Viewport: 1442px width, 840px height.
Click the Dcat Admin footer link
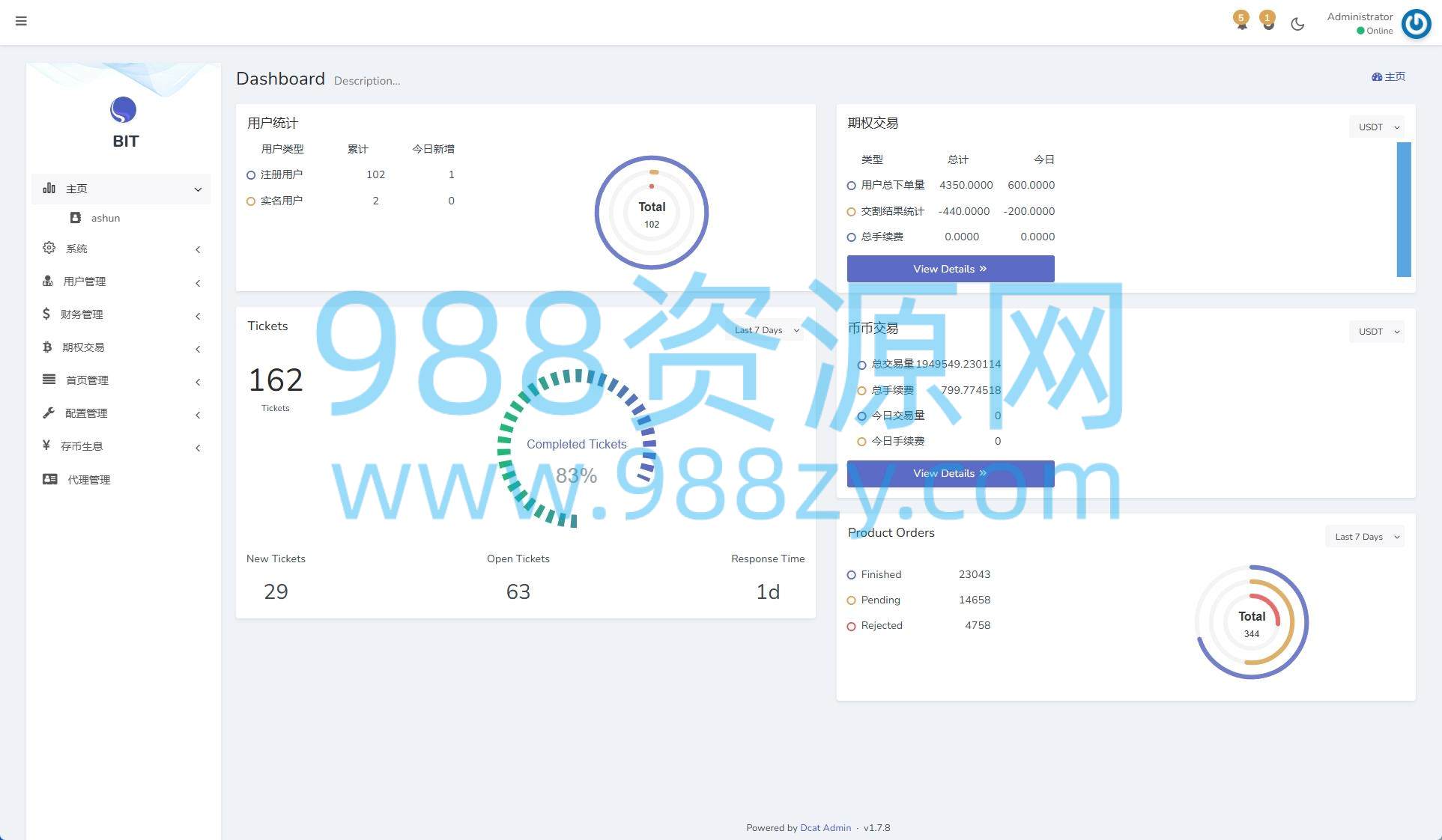pos(825,828)
